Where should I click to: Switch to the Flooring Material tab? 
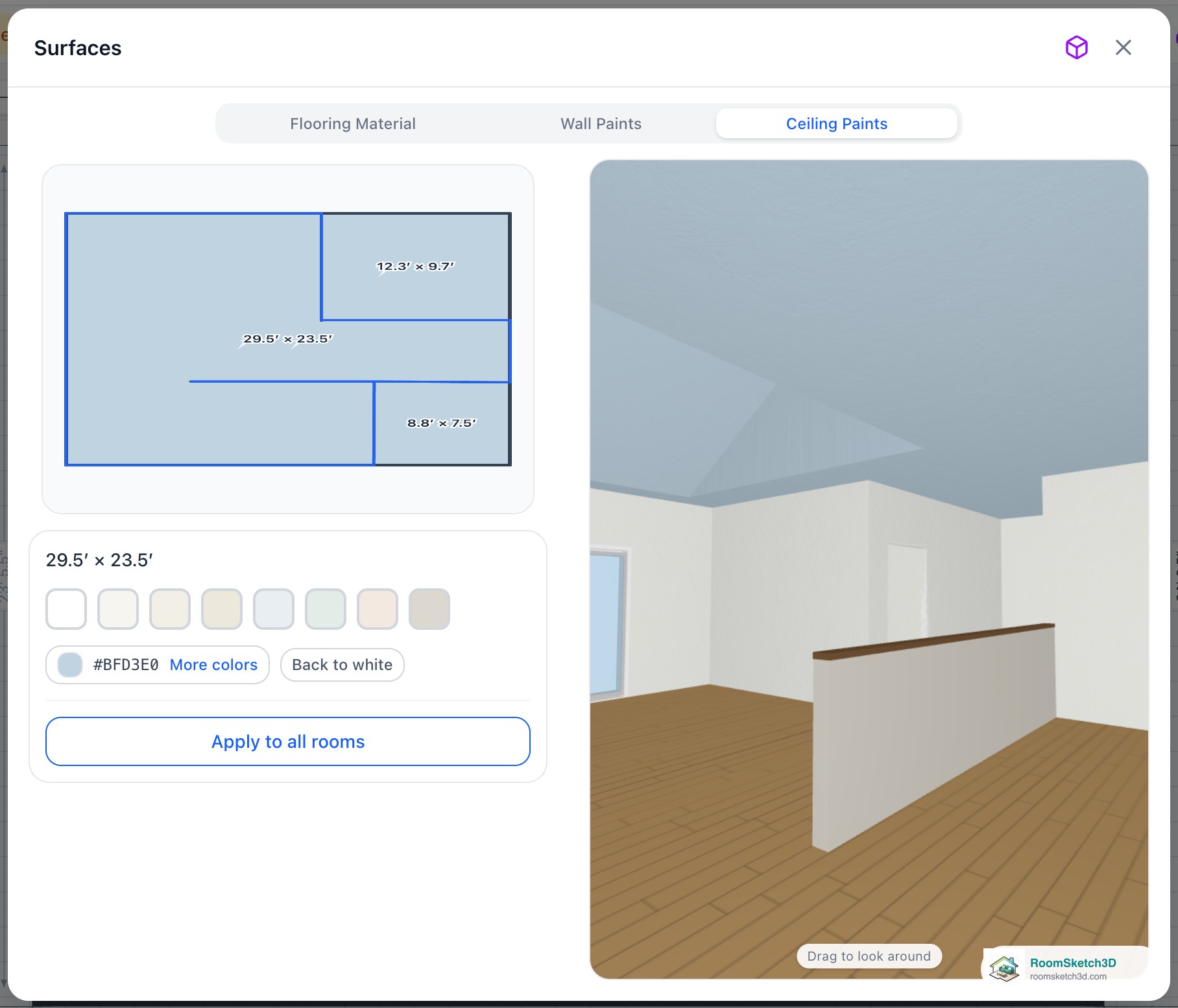[352, 123]
